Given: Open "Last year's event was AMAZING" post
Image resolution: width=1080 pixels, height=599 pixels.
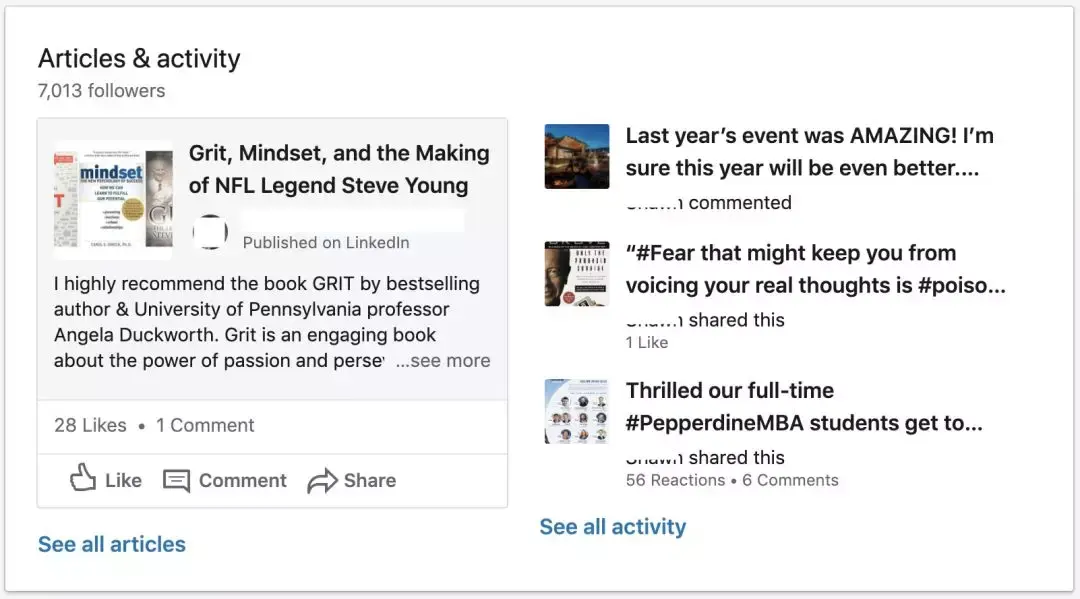Looking at the screenshot, I should (810, 151).
